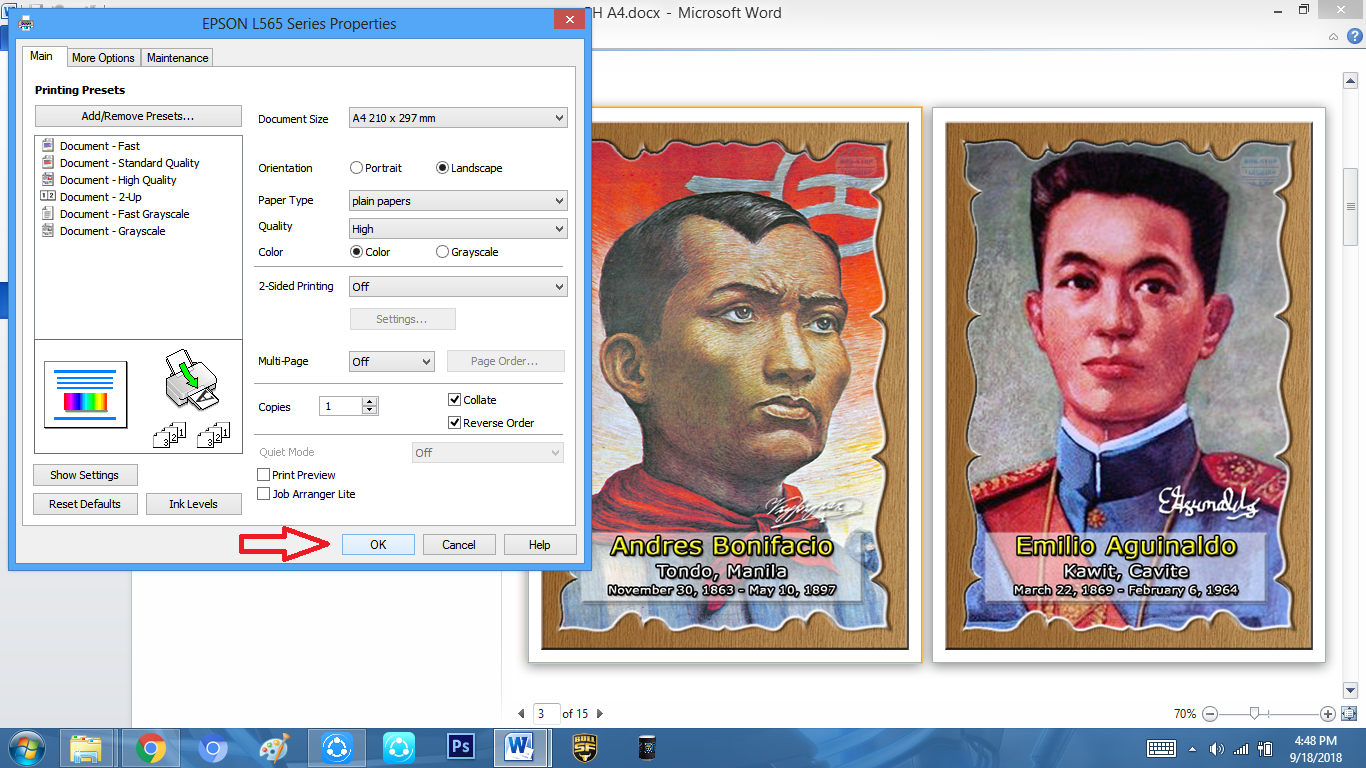Expand the Multi-Page dropdown
The height and width of the screenshot is (768, 1366).
coord(392,362)
